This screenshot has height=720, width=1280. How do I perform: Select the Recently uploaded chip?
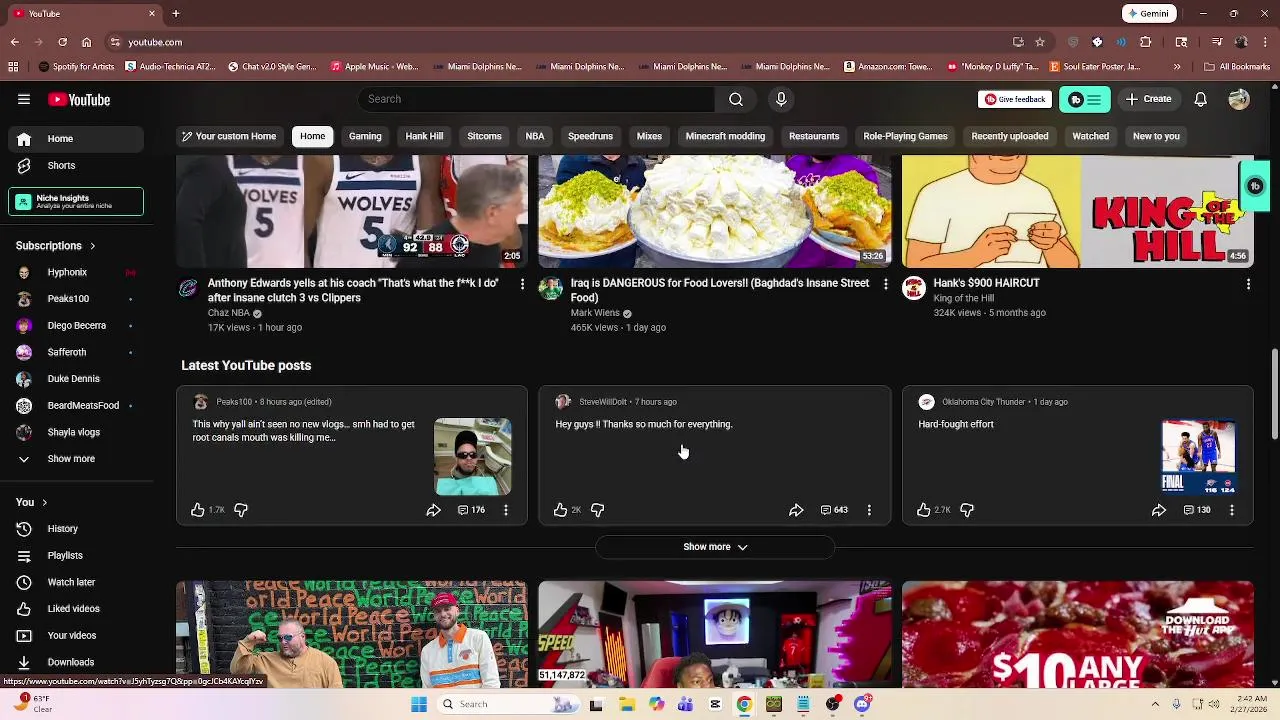[x=1010, y=136]
